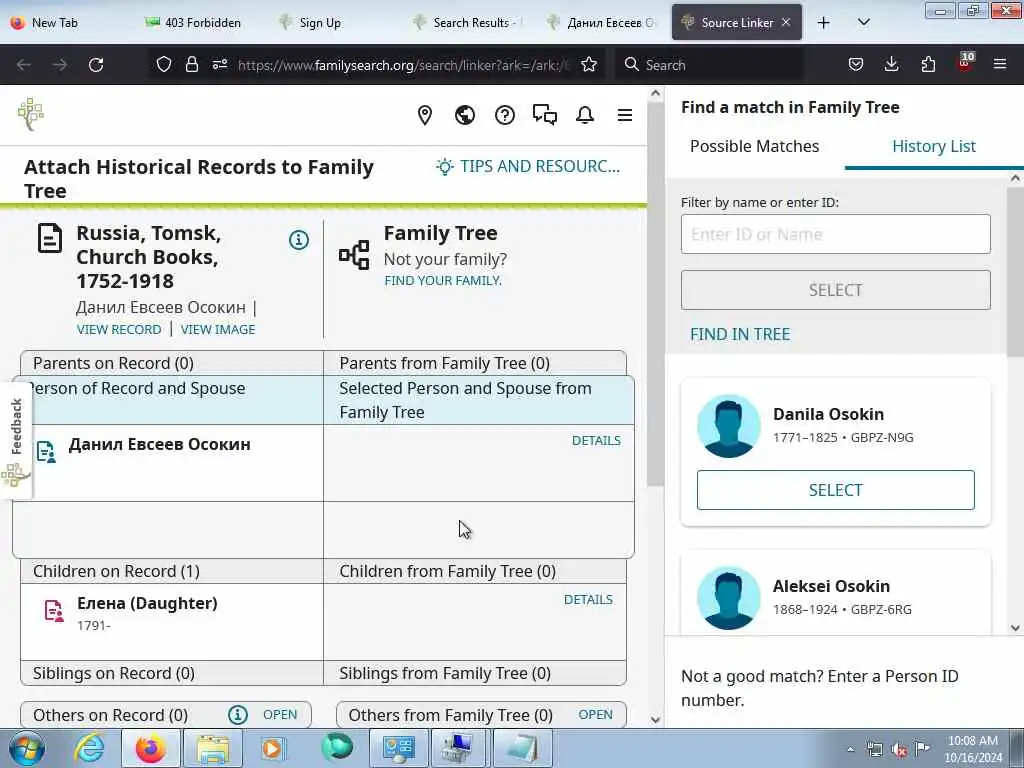
Task: Click Aleksei Osokin's avatar
Action: point(728,598)
